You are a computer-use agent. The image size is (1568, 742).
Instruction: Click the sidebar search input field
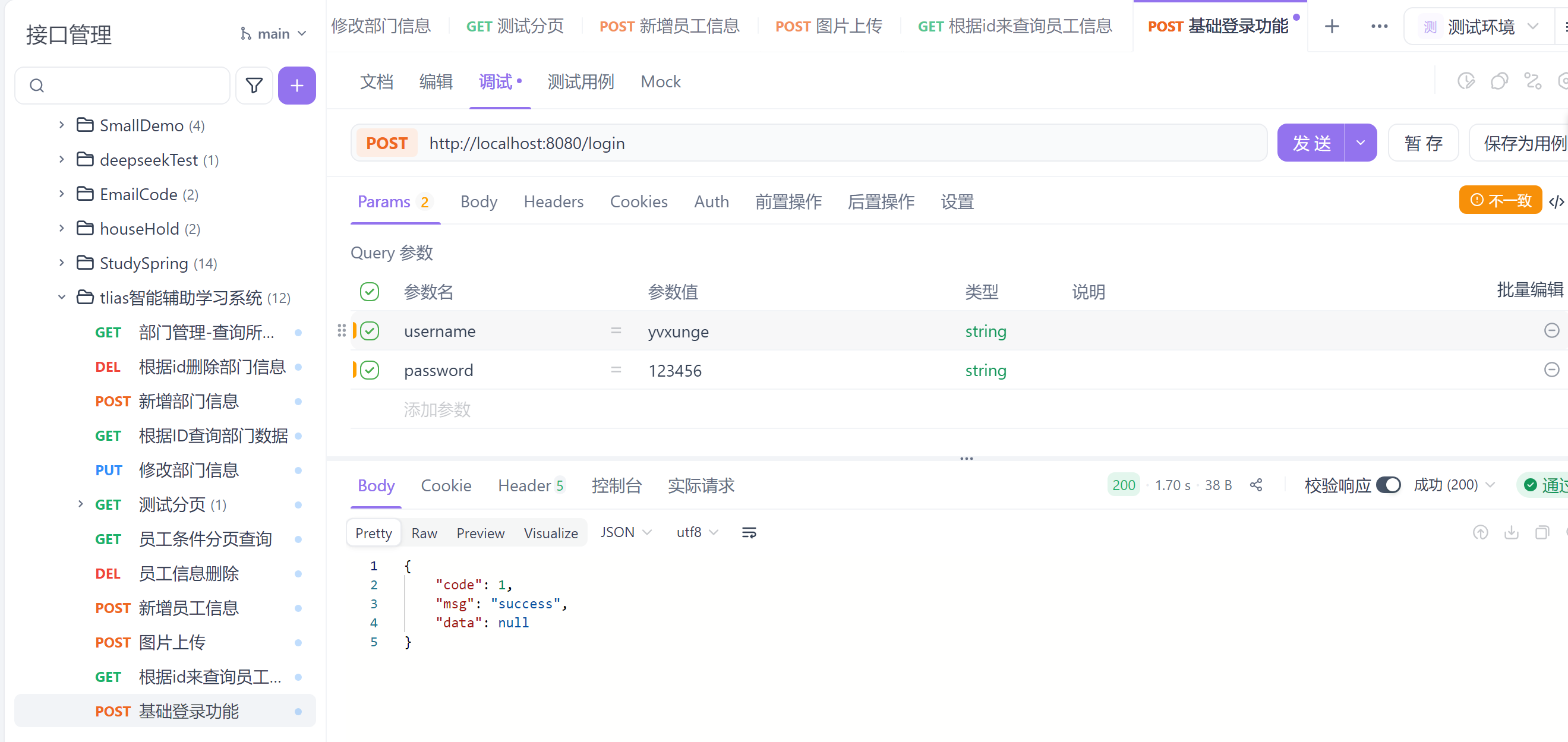[x=122, y=85]
